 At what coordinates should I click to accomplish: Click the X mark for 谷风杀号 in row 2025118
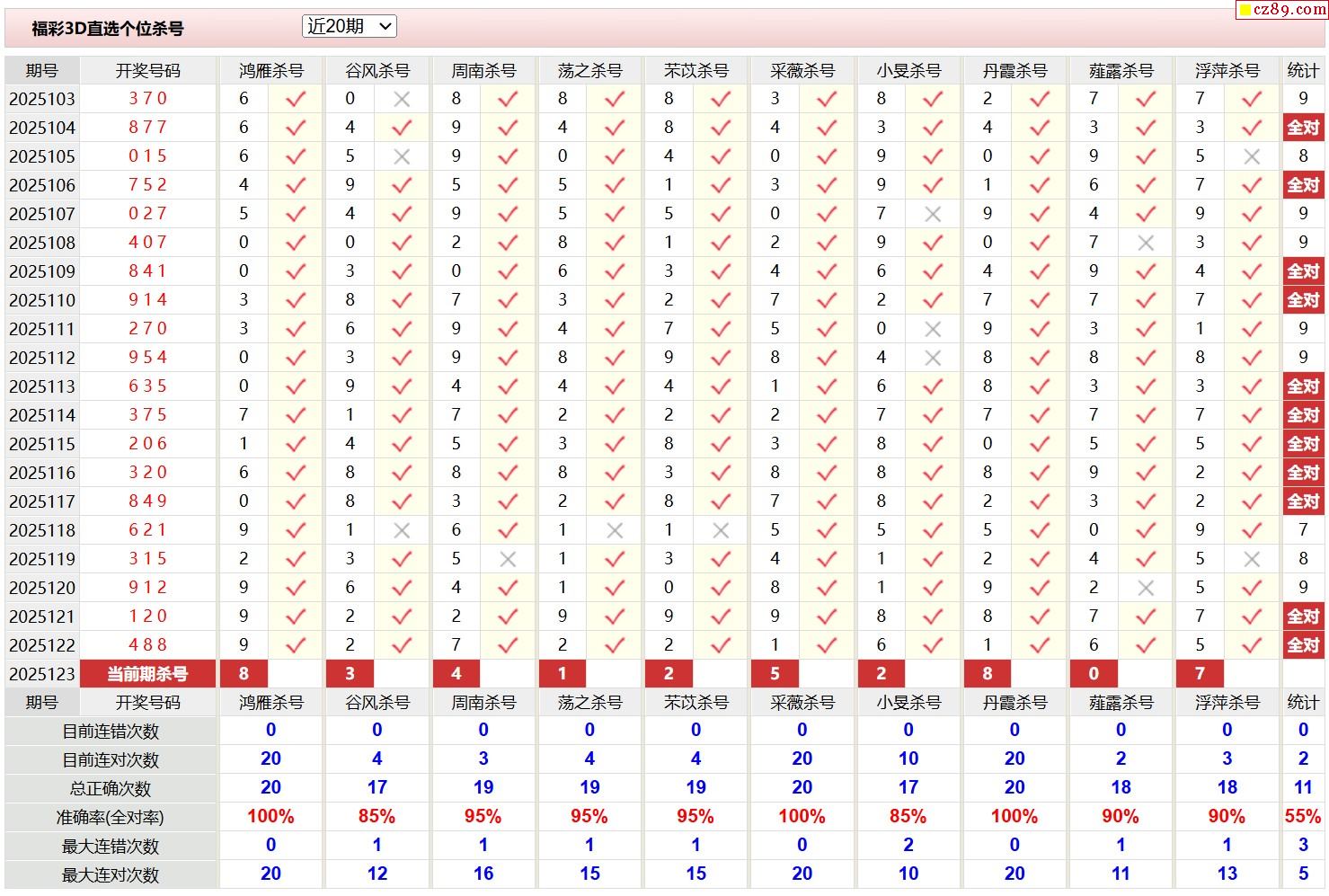402,531
